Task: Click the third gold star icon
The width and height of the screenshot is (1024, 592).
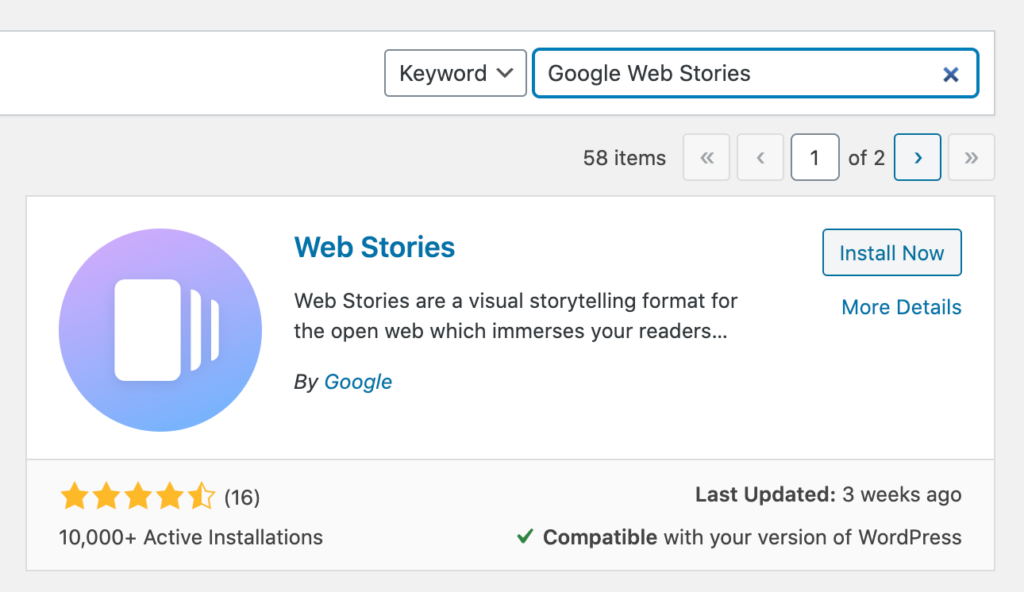Action: coord(139,495)
